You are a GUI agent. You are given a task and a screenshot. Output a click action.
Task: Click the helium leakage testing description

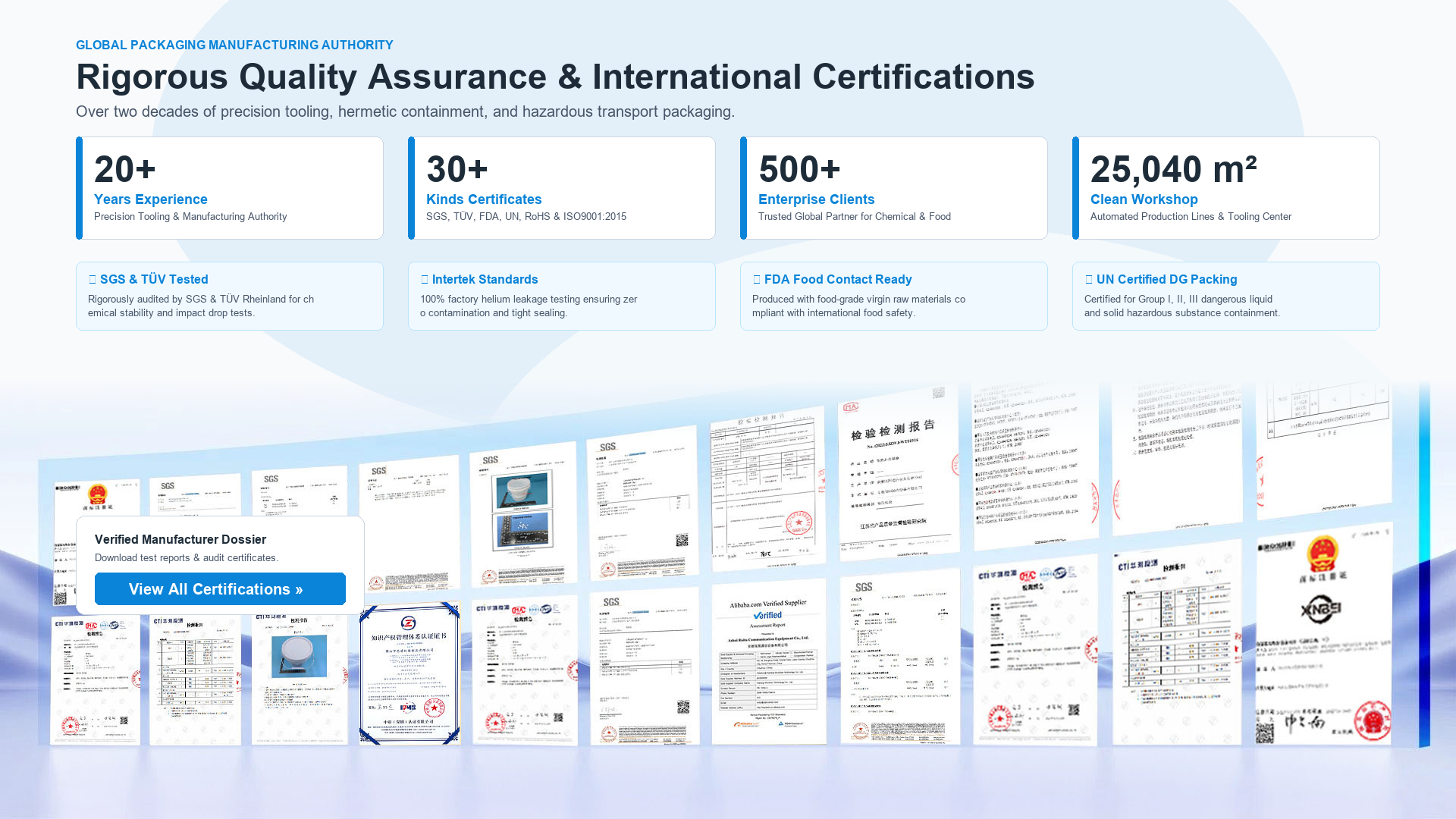529,306
